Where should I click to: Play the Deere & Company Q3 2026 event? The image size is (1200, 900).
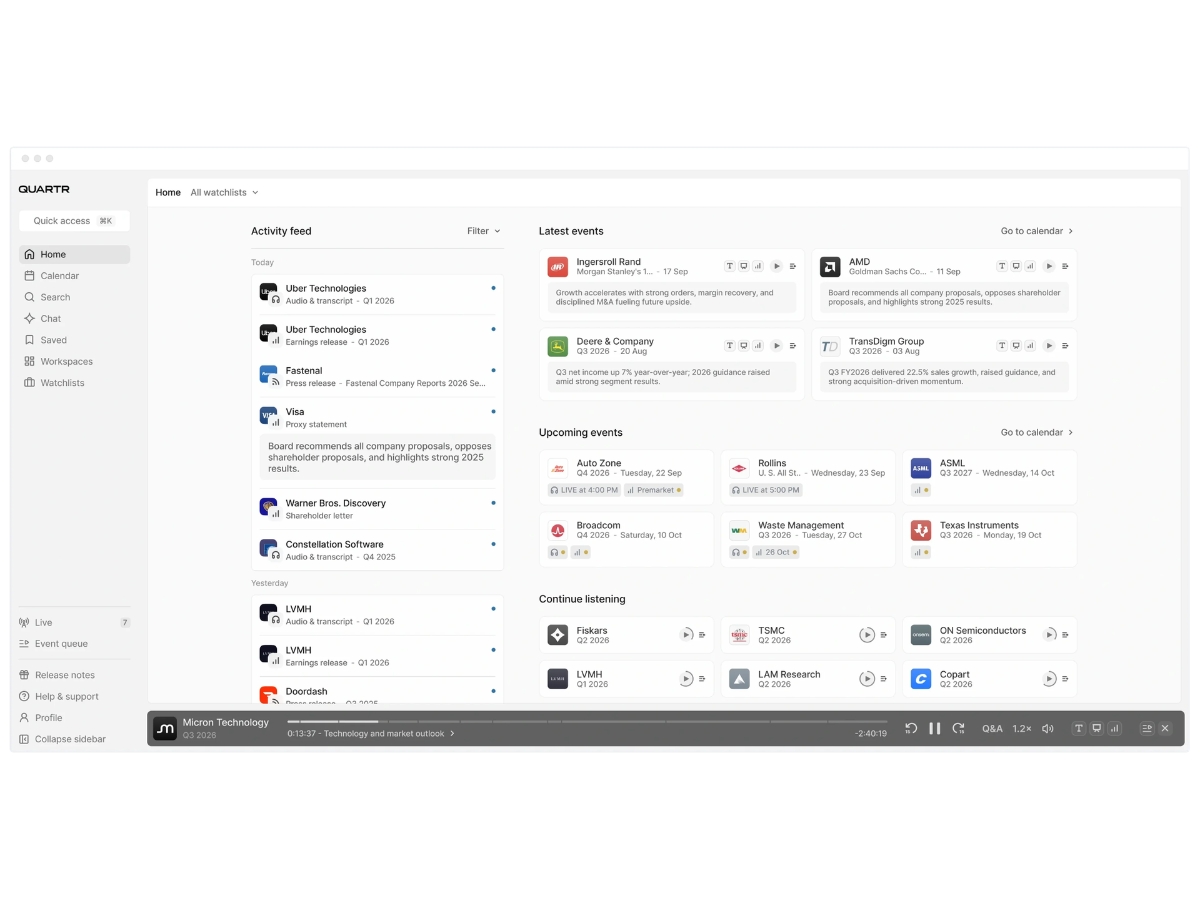pyautogui.click(x=777, y=345)
